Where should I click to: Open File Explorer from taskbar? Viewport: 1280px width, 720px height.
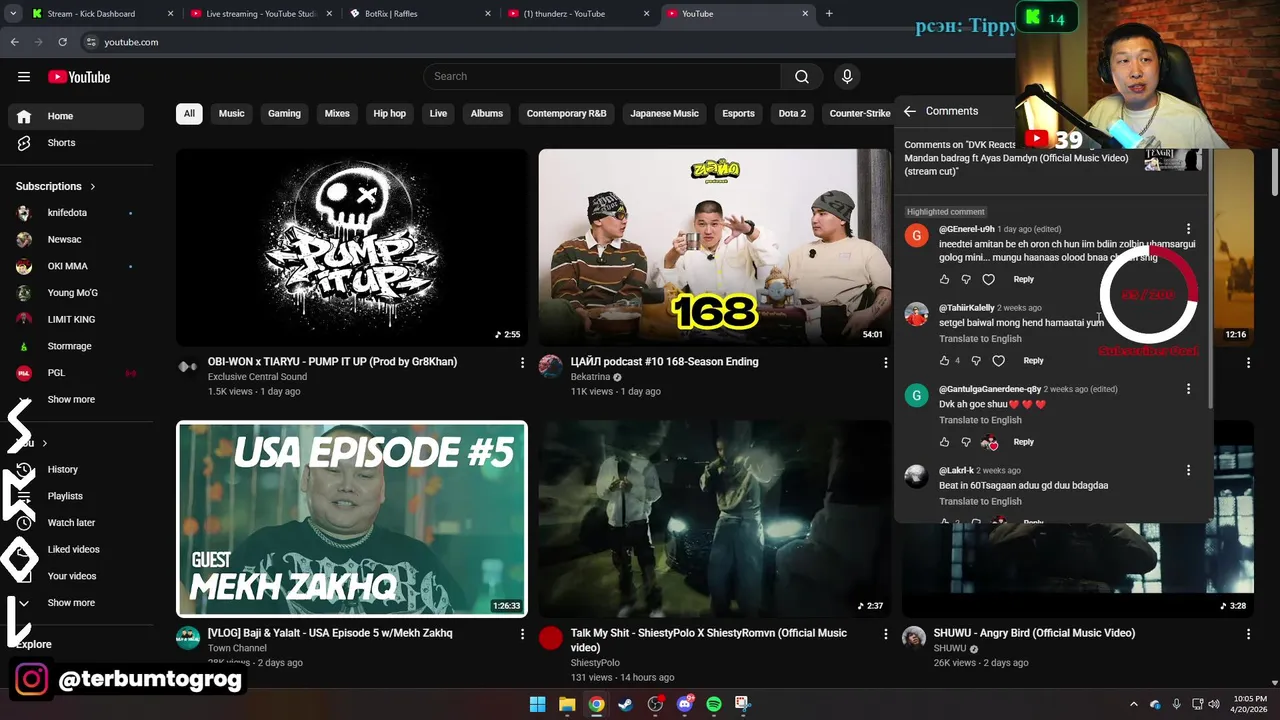[567, 704]
